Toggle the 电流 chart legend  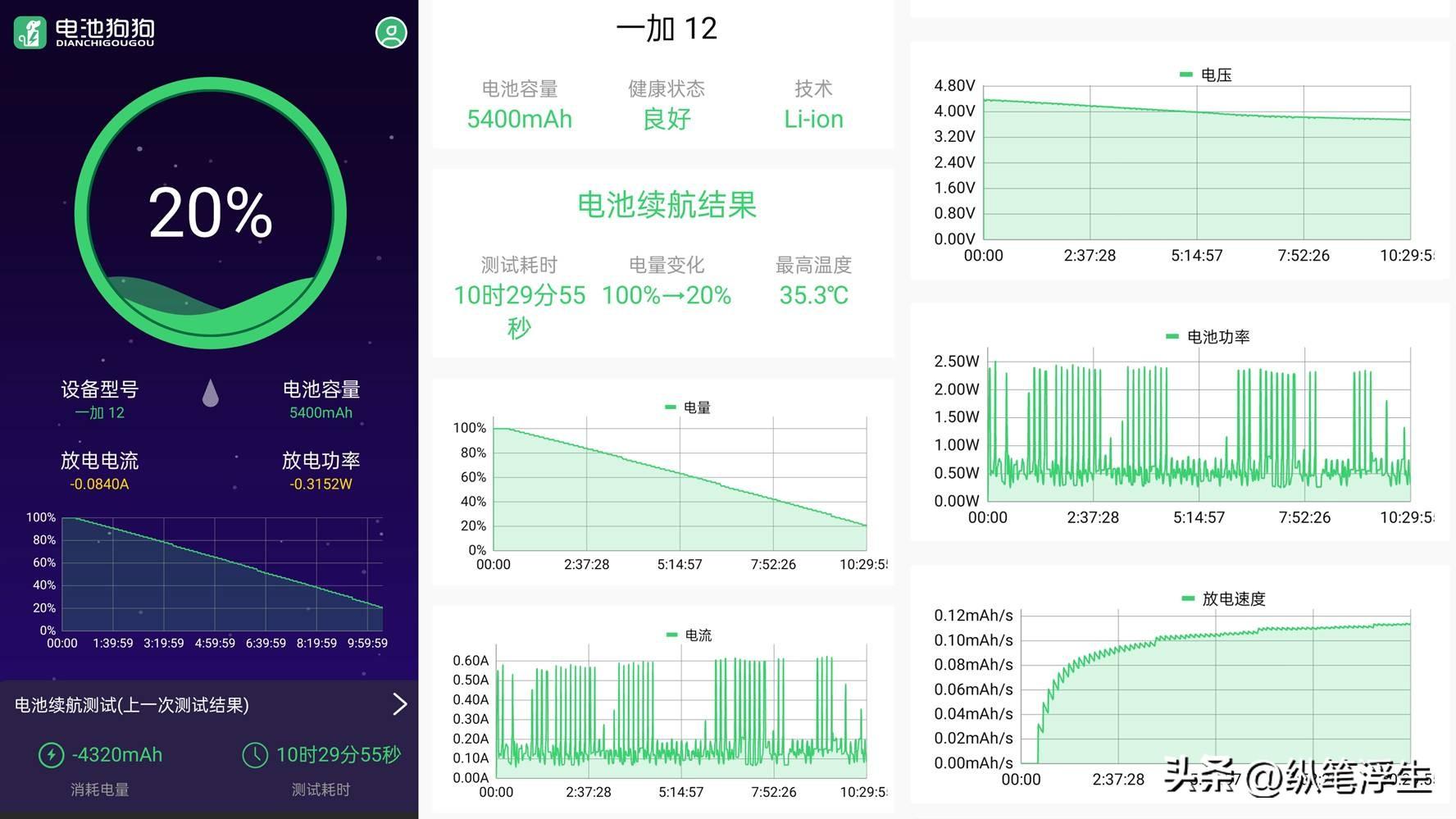[x=687, y=635]
